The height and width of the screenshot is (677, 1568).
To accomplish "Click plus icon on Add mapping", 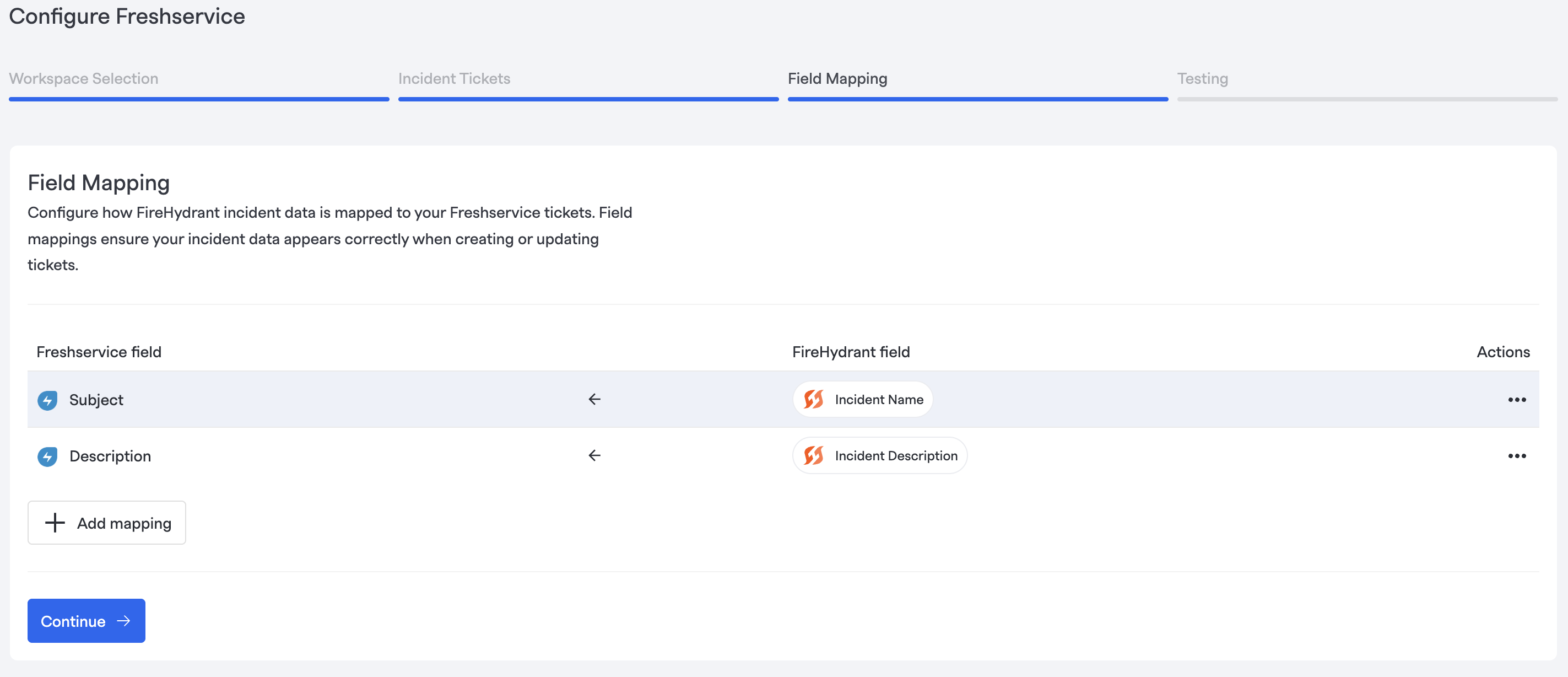I will coord(55,523).
